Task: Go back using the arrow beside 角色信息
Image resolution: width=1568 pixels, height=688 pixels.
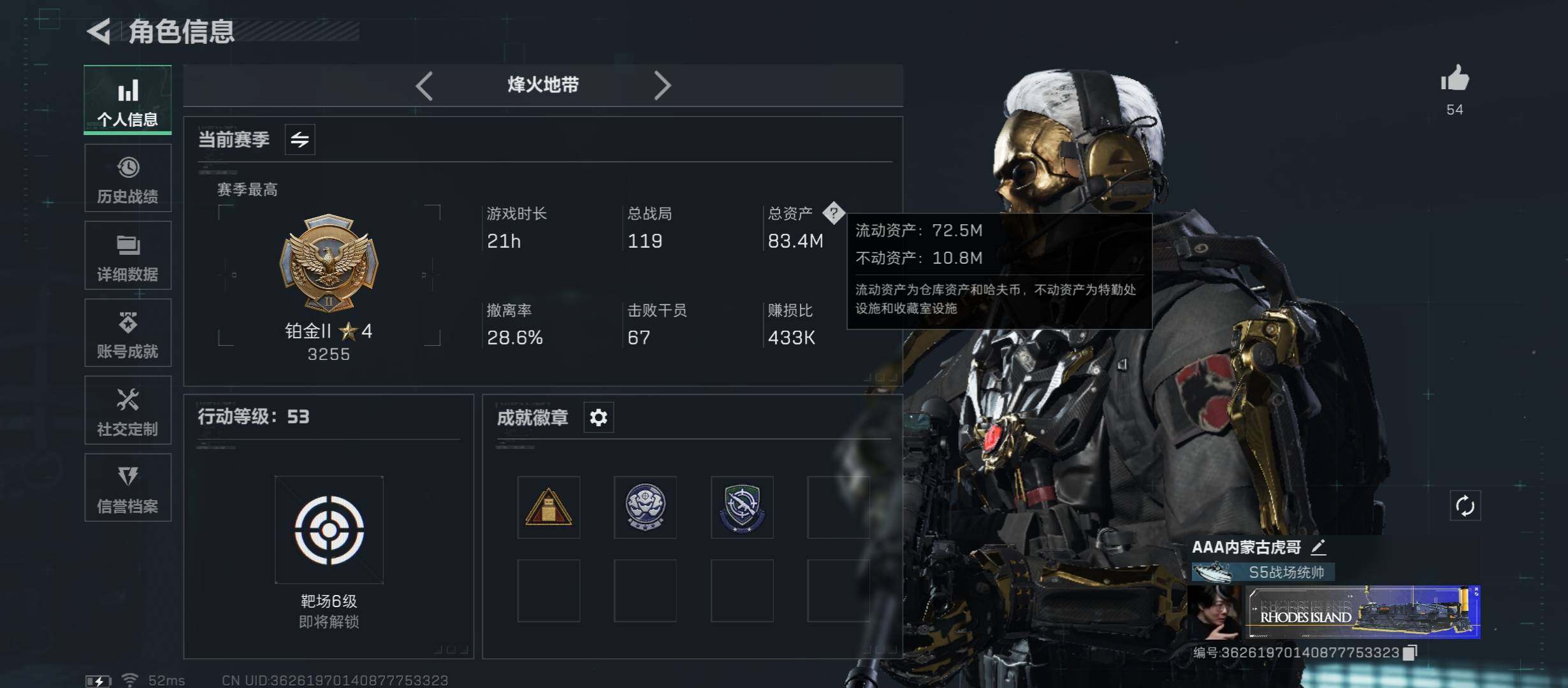Action: click(99, 31)
